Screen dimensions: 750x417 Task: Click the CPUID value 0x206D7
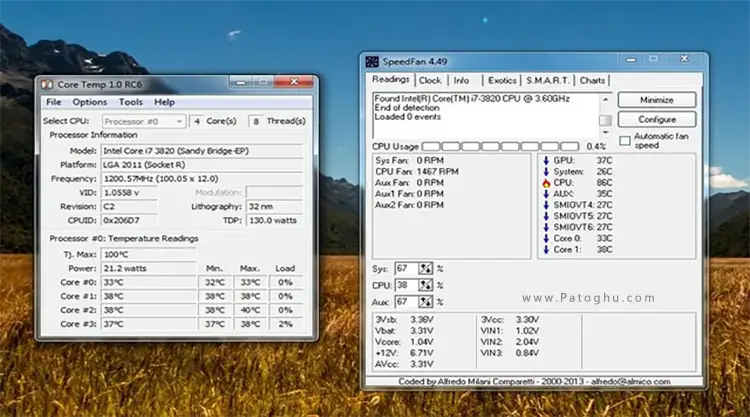129,220
